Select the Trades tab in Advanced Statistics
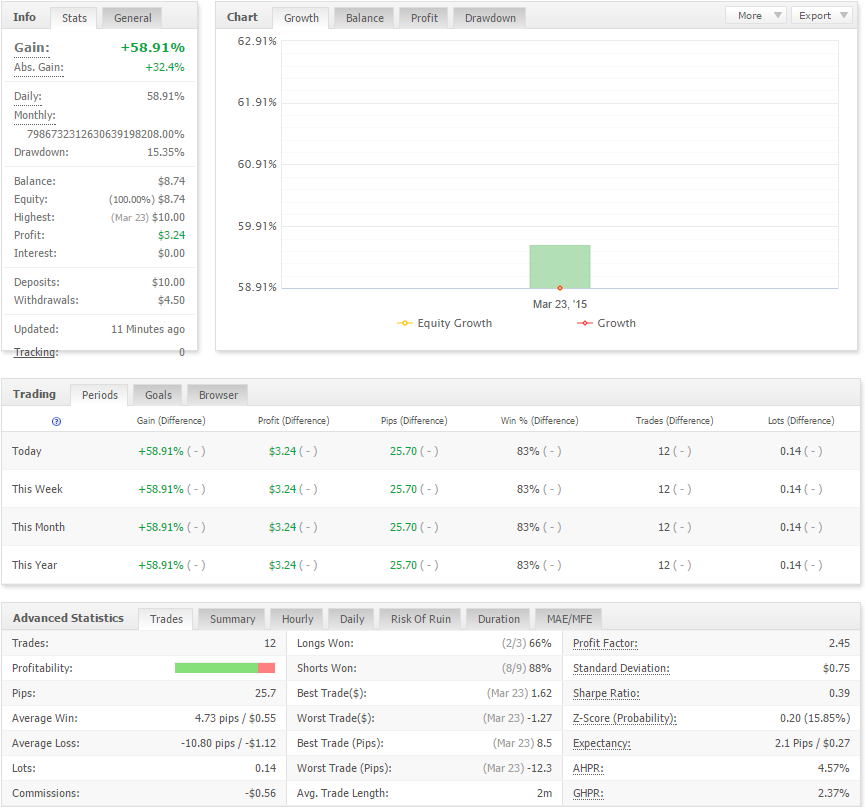 [x=166, y=619]
